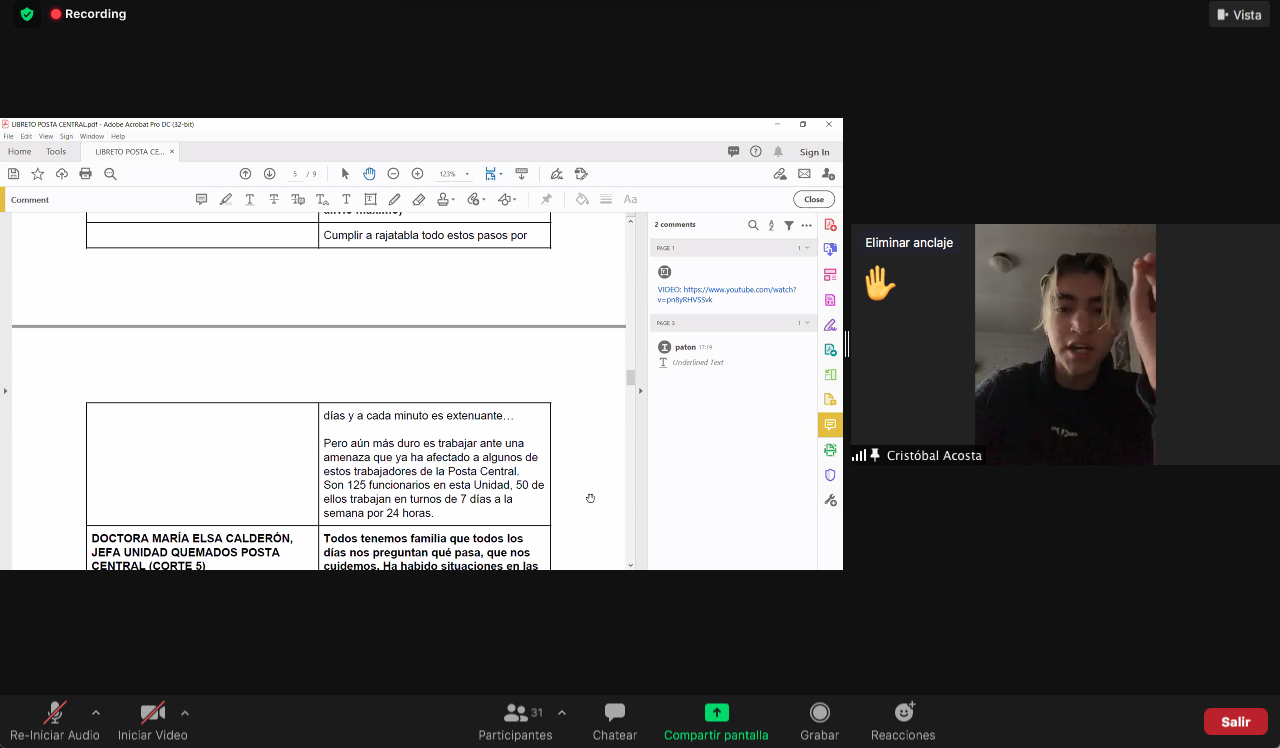Click the Sign In button
The image size is (1280, 748).
(815, 152)
